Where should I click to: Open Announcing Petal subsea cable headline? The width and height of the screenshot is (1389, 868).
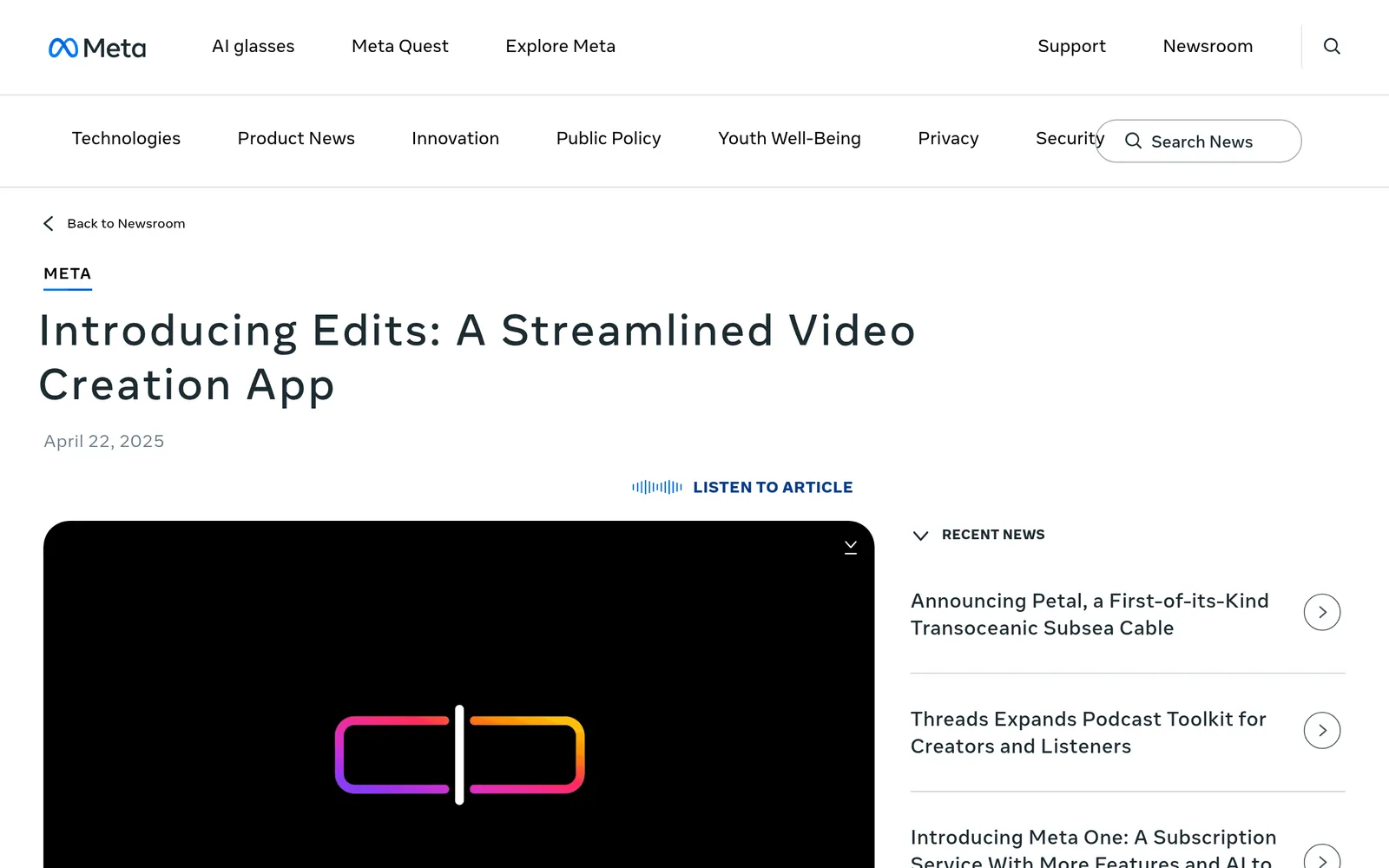1089,614
